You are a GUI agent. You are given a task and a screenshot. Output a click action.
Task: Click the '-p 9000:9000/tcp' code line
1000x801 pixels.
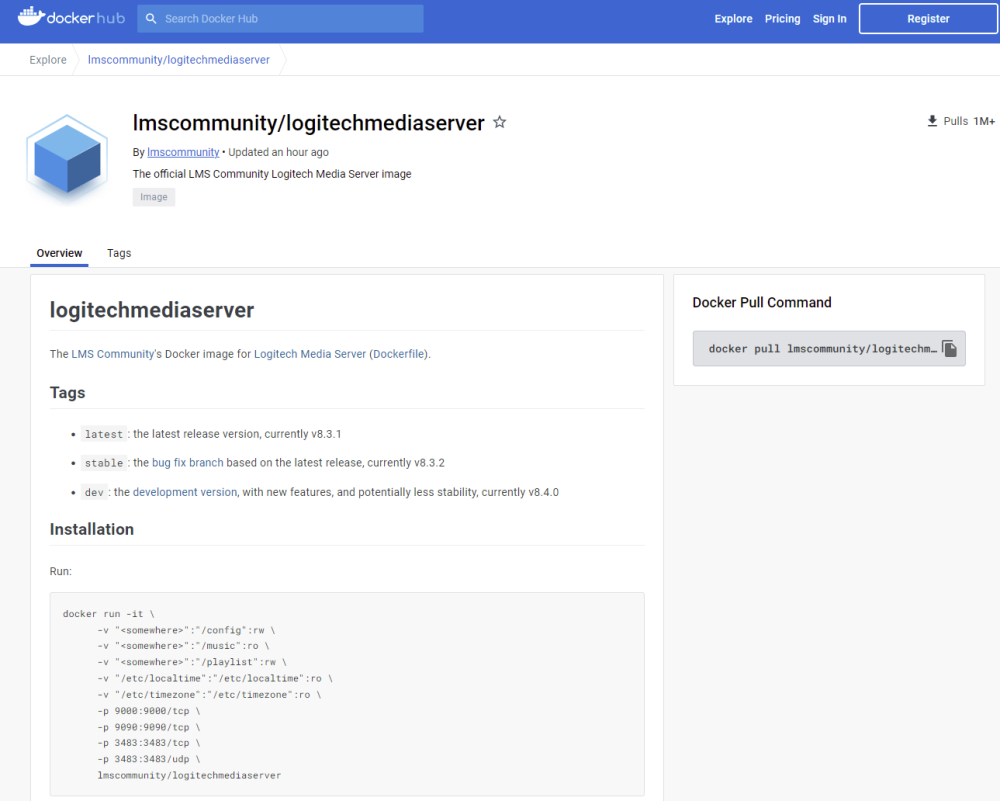[149, 710]
